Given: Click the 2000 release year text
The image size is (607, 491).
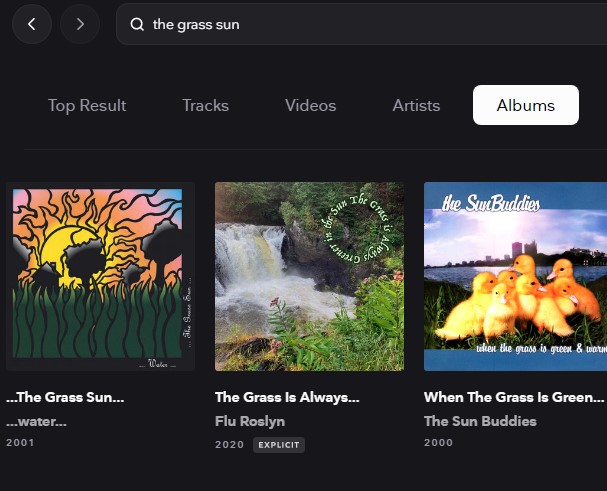Looking at the screenshot, I should tap(438, 443).
